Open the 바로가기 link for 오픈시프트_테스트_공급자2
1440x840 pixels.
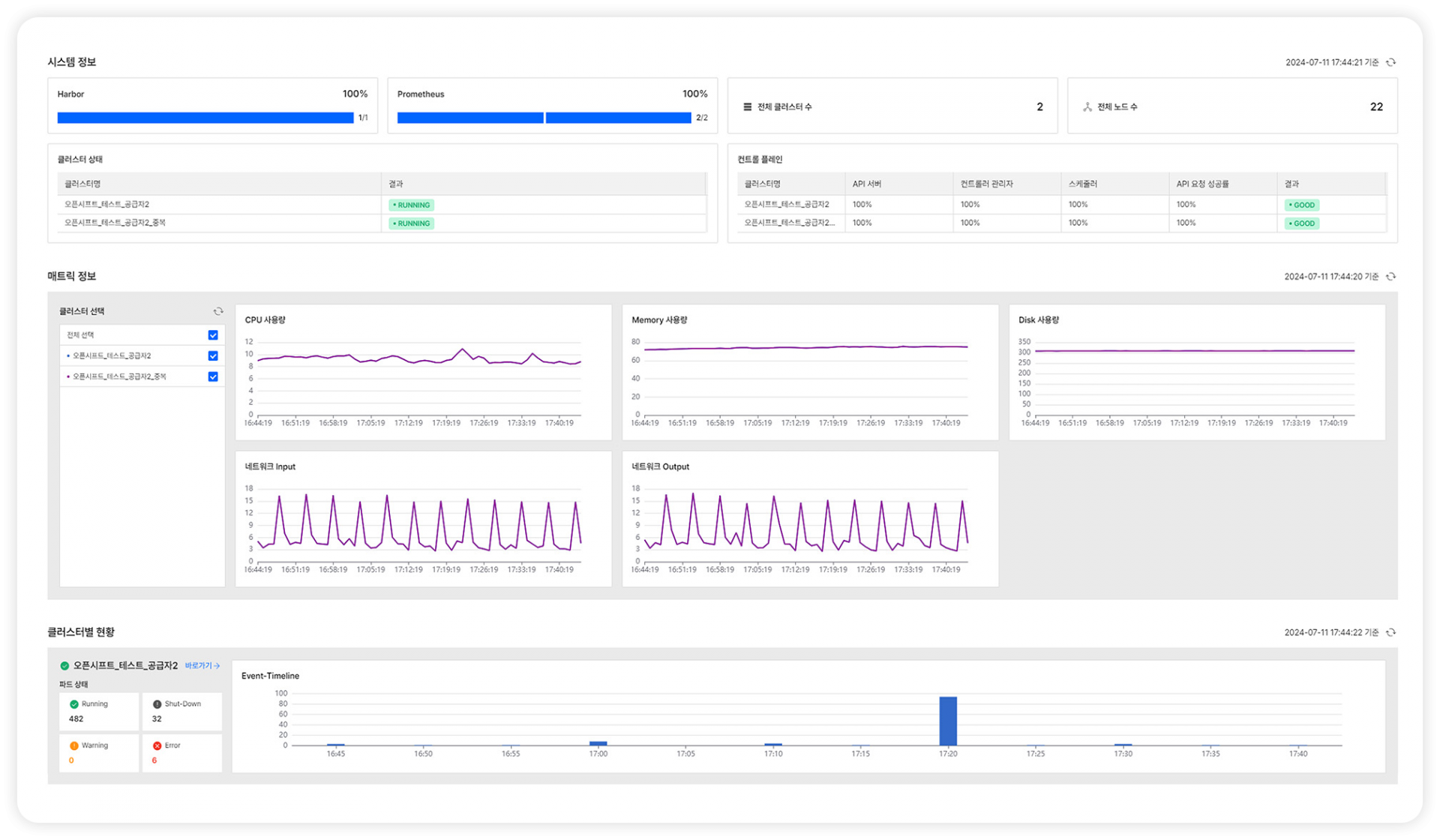coord(202,666)
